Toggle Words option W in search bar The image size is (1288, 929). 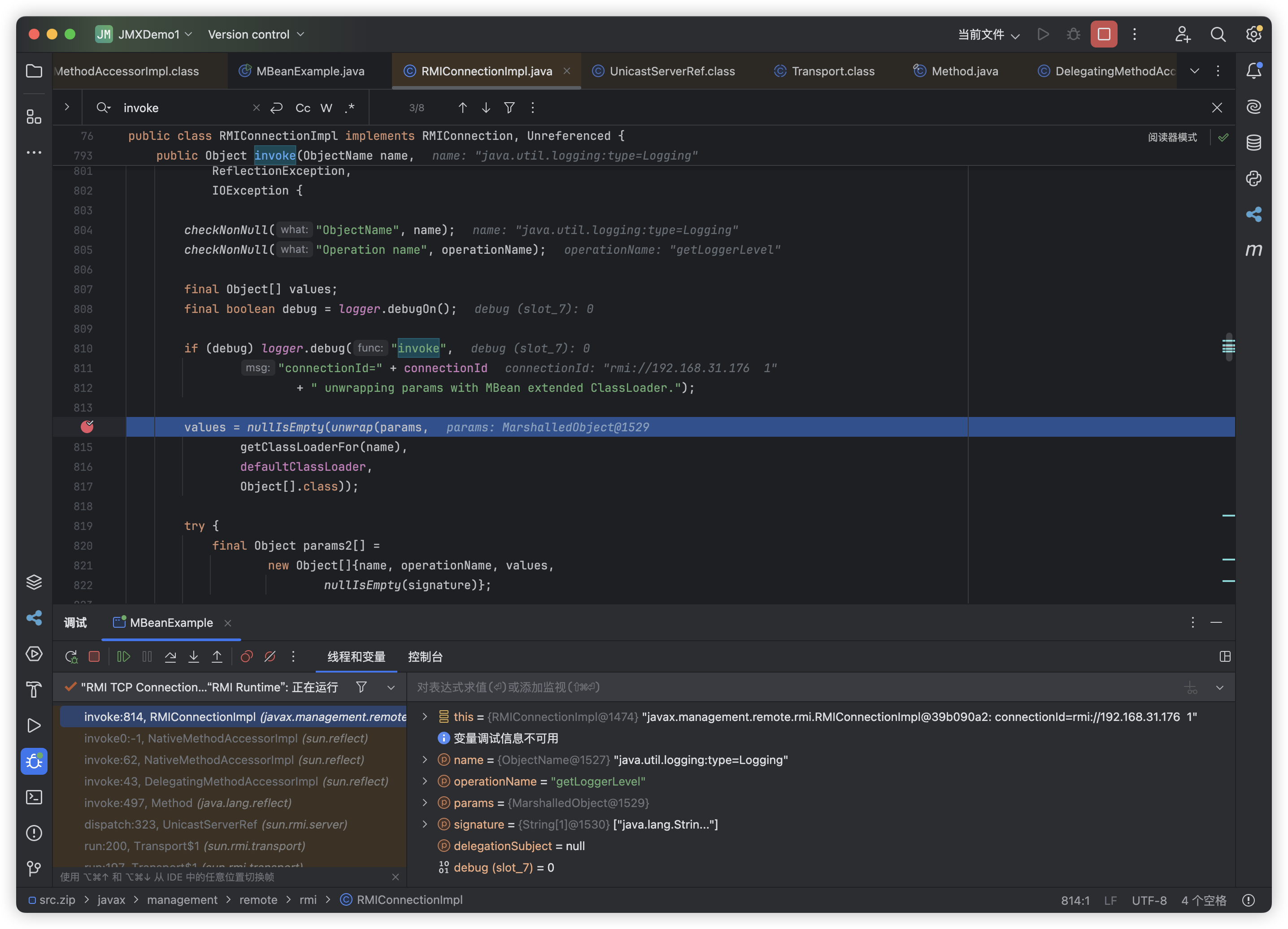[326, 108]
